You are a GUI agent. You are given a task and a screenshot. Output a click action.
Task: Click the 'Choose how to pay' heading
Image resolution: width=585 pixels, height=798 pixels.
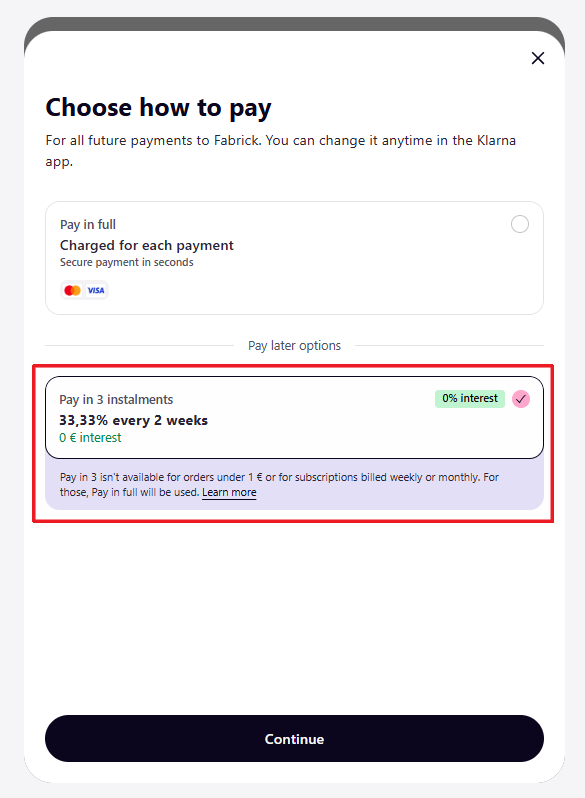coord(158,108)
